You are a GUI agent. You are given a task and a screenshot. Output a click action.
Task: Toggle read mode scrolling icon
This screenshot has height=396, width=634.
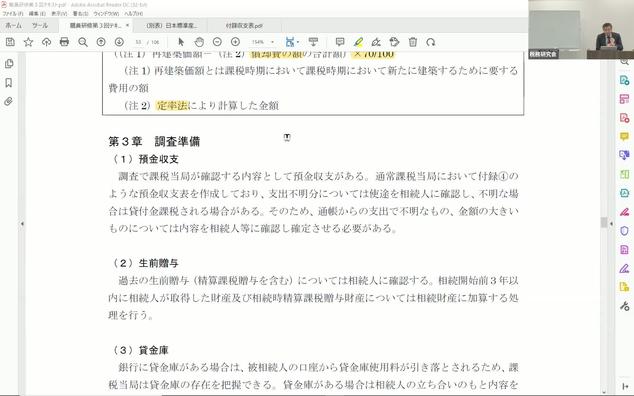pyautogui.click(x=313, y=42)
